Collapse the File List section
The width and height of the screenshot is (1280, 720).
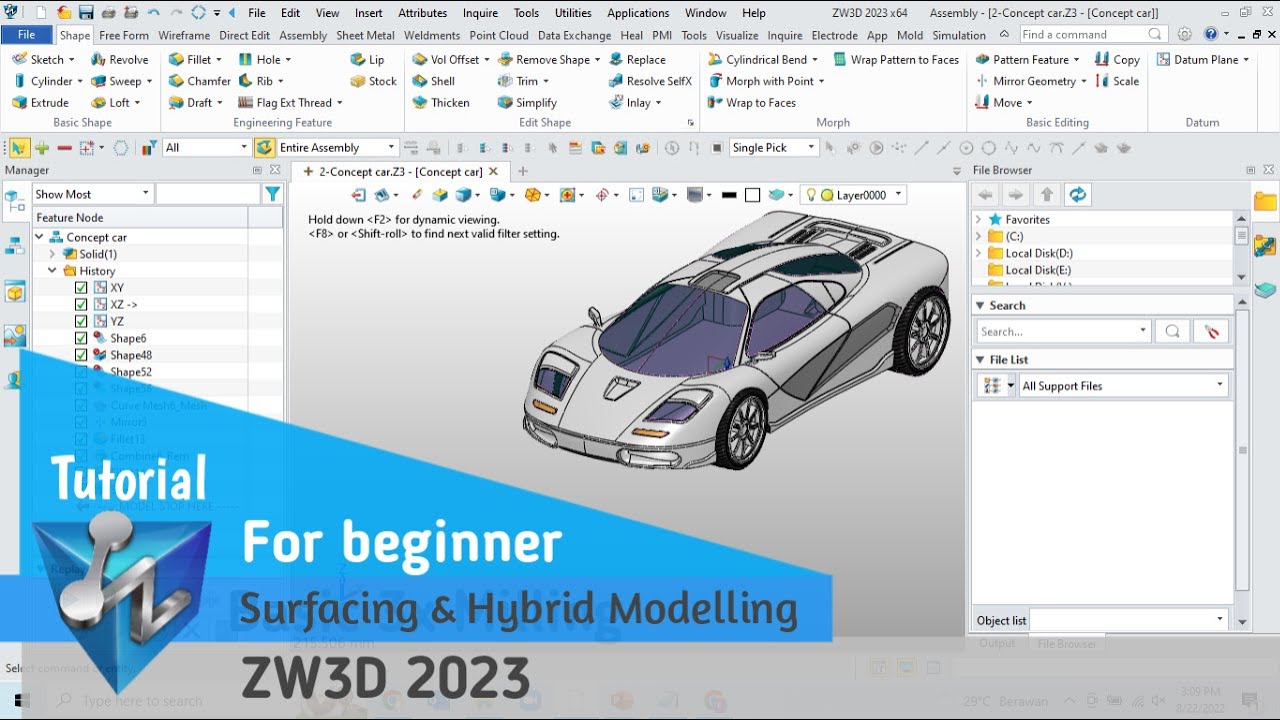980,360
